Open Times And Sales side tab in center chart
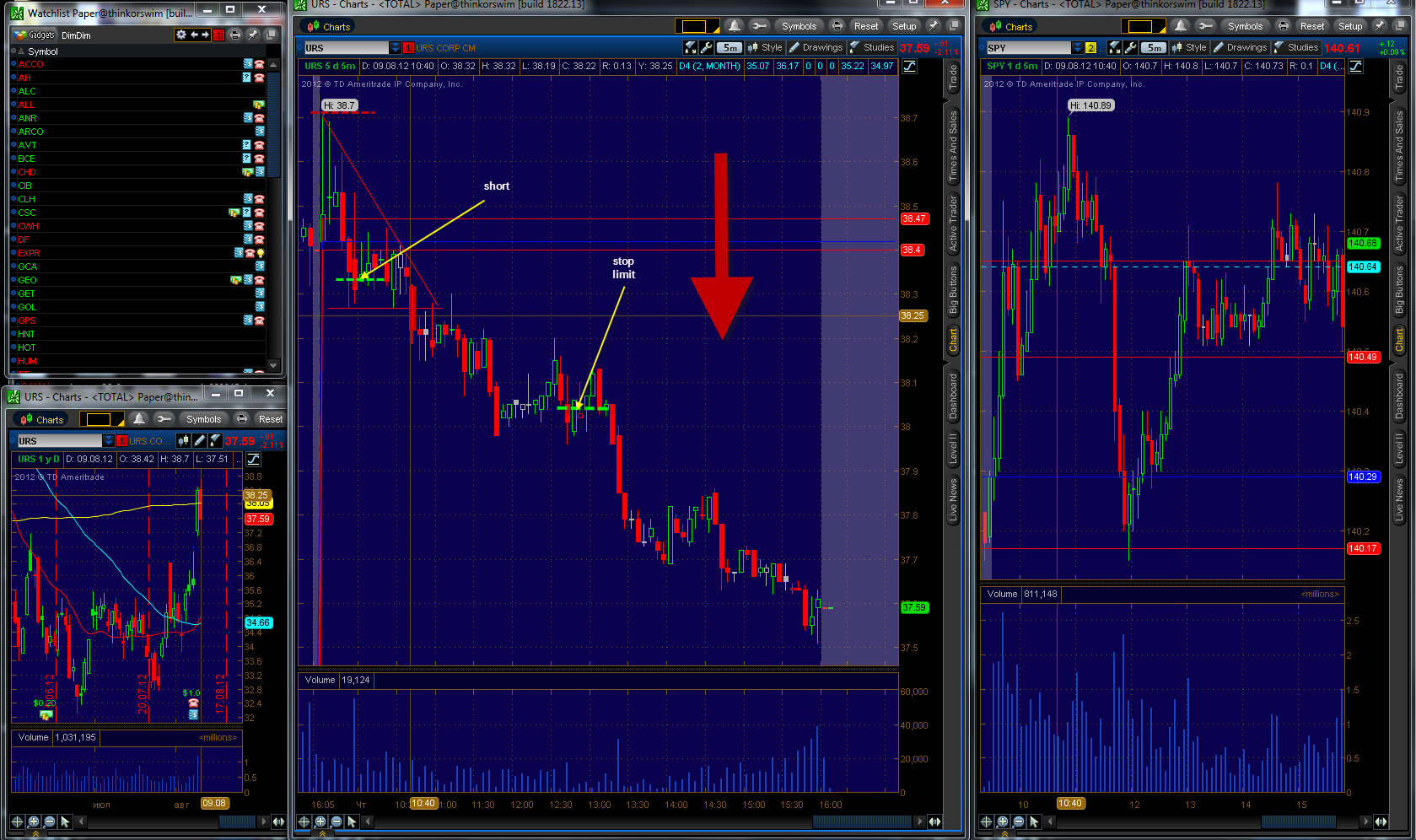The width and height of the screenshot is (1416, 840). tap(953, 145)
